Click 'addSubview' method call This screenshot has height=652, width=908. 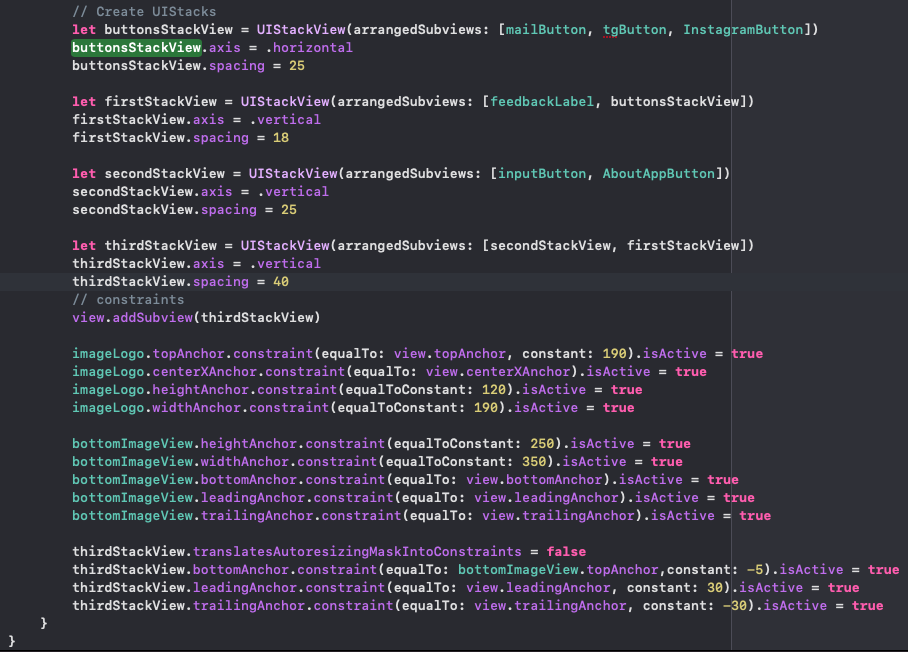[153, 317]
